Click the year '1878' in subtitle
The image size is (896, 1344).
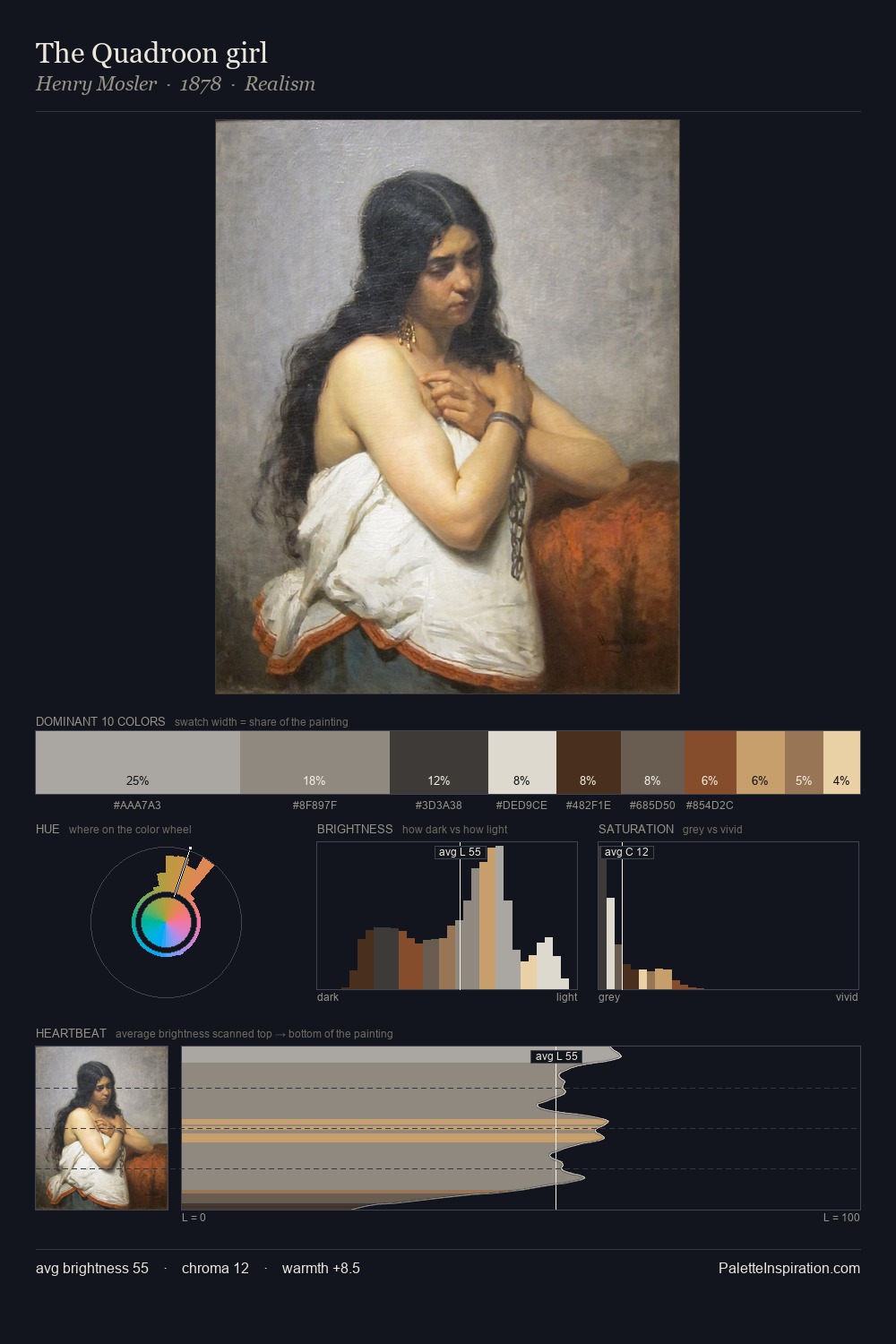point(201,84)
